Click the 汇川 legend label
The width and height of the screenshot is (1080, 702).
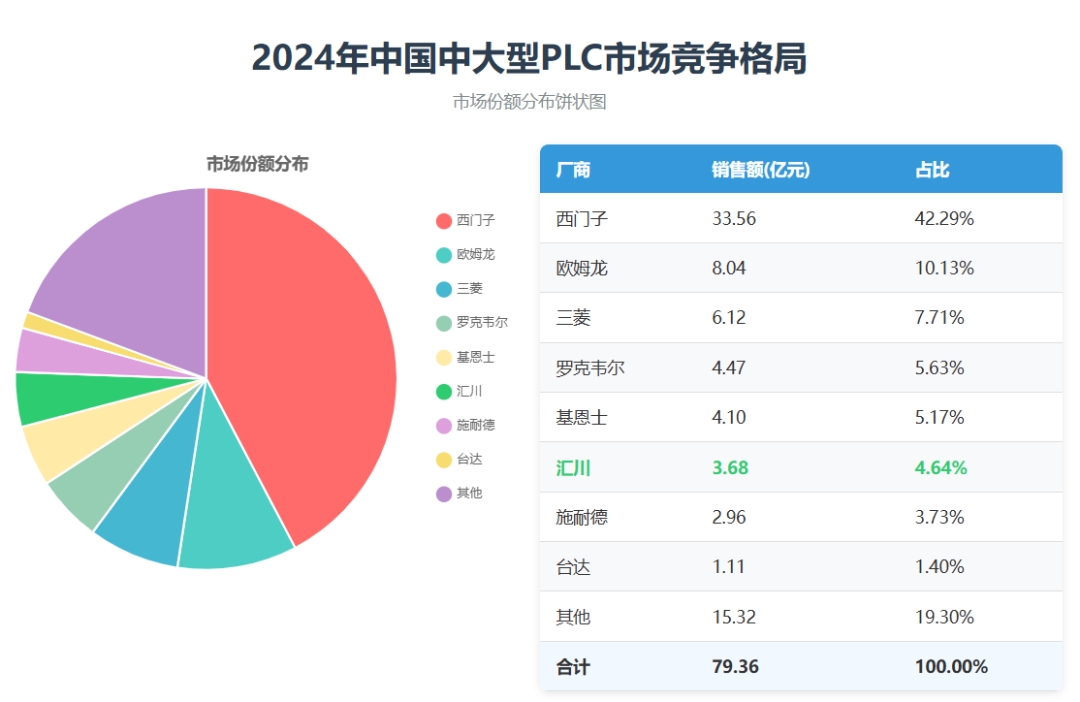(469, 391)
